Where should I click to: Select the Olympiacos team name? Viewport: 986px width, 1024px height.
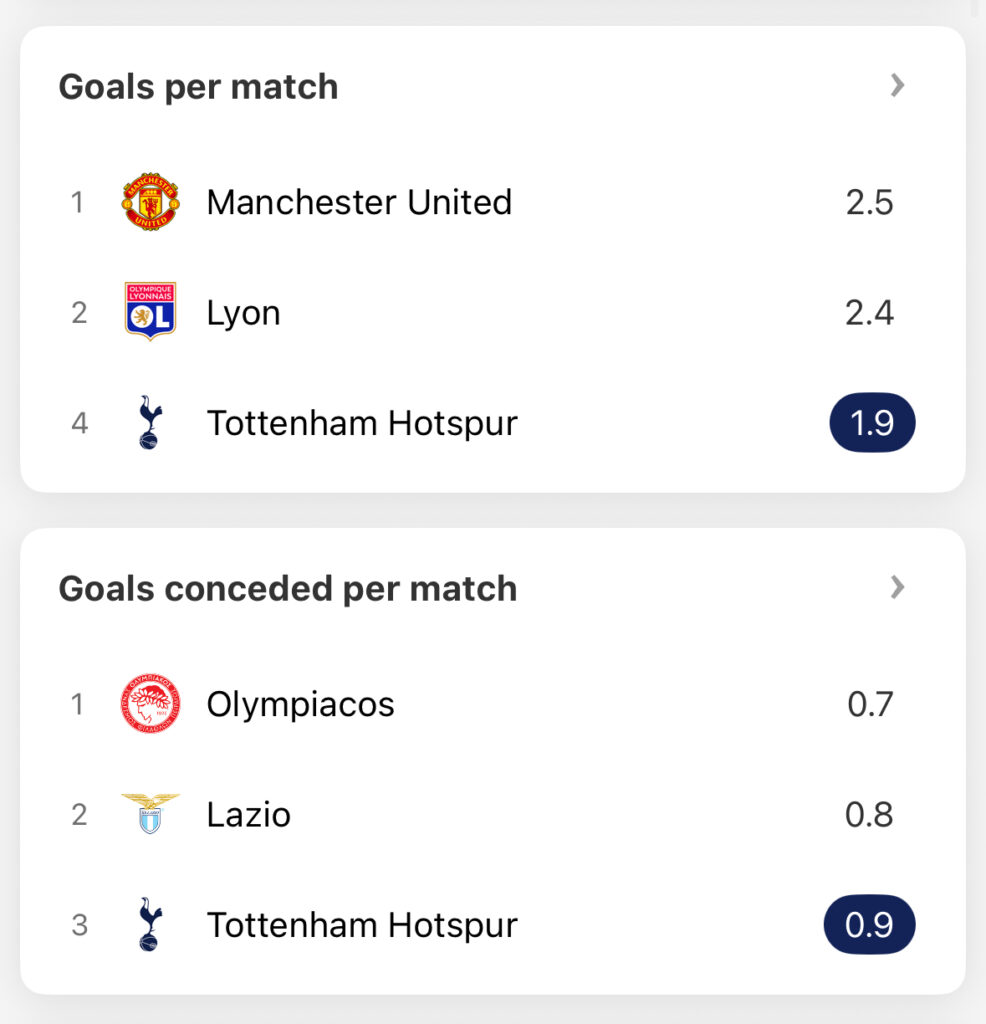tap(300, 705)
